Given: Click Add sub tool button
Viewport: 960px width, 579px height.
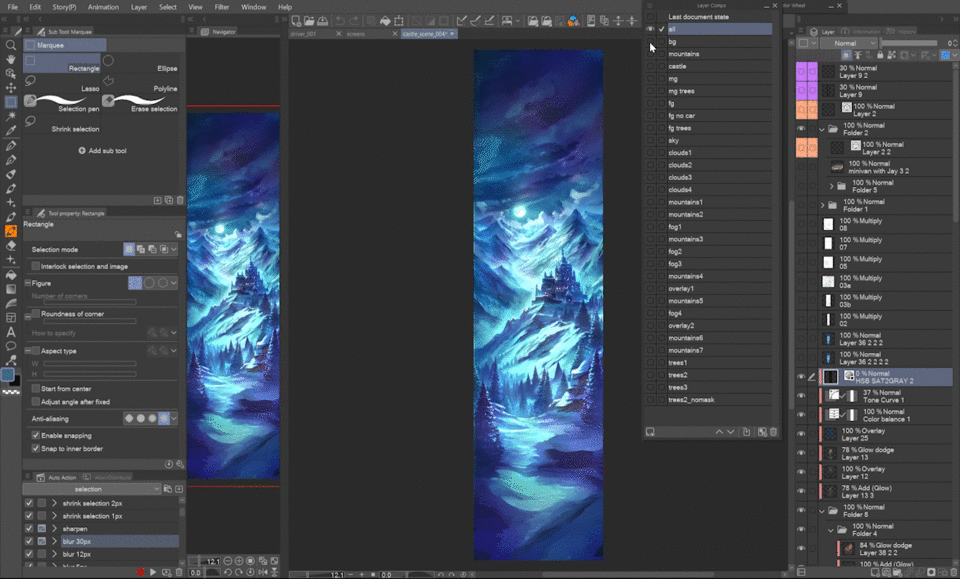Looking at the screenshot, I should pyautogui.click(x=100, y=150).
